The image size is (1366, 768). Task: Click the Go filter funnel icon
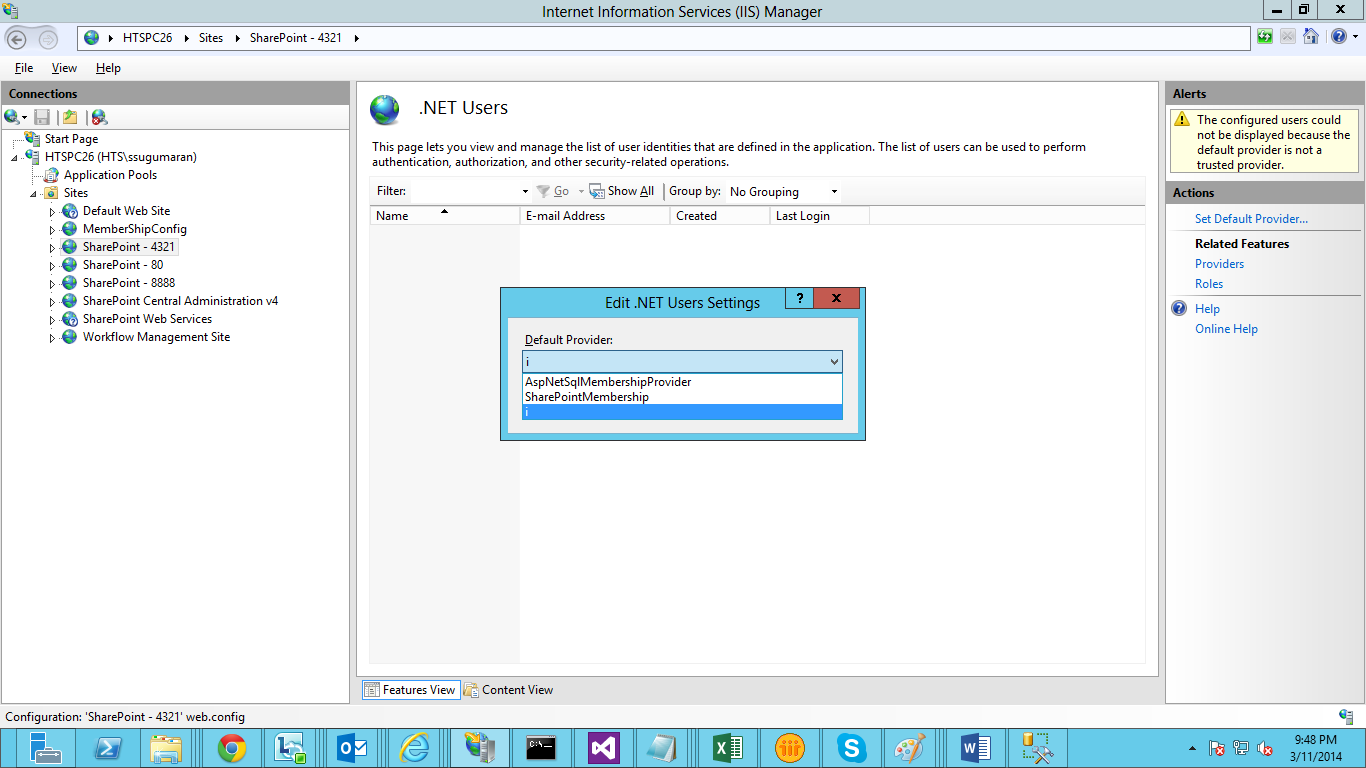(543, 191)
